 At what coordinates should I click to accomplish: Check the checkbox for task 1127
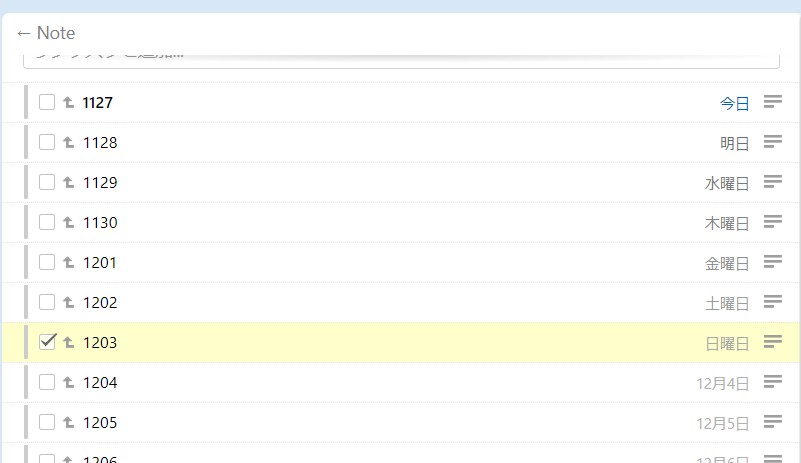point(47,102)
